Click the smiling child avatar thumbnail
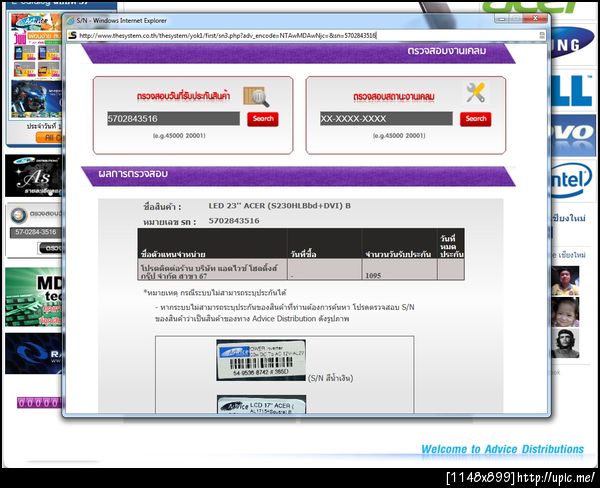The height and width of the screenshot is (488, 600). [565, 312]
